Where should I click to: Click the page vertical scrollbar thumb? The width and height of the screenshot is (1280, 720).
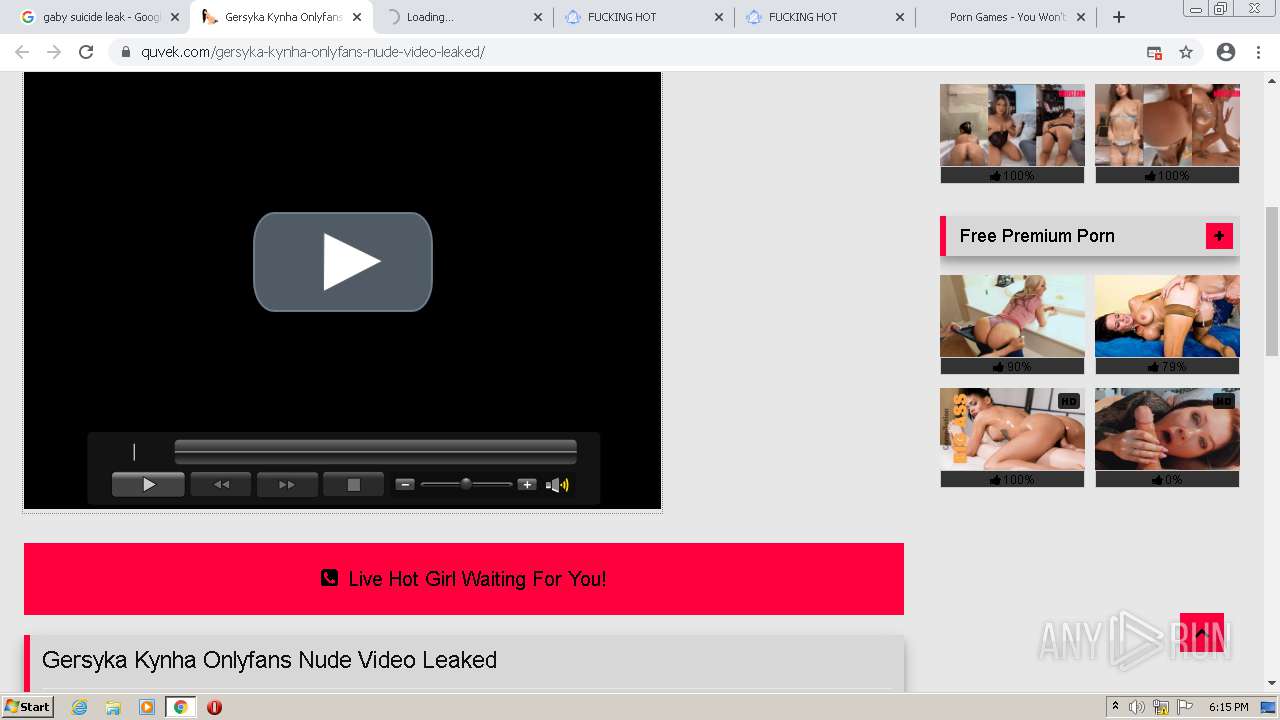1272,281
